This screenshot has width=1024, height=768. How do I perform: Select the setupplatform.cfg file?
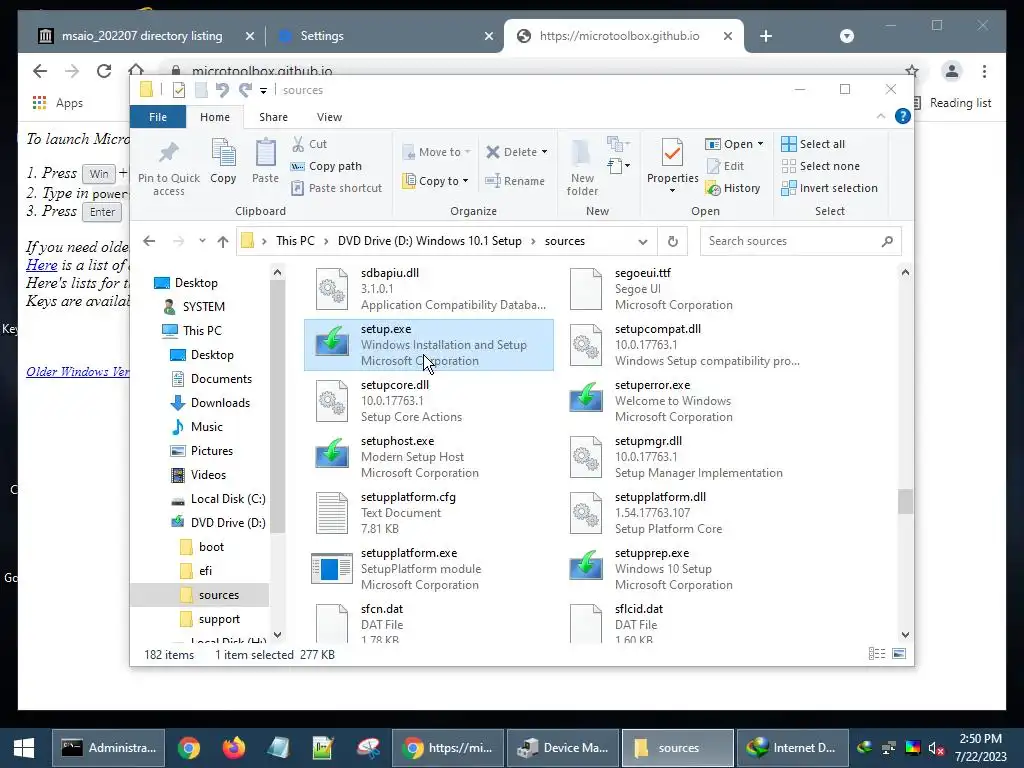[x=428, y=513]
